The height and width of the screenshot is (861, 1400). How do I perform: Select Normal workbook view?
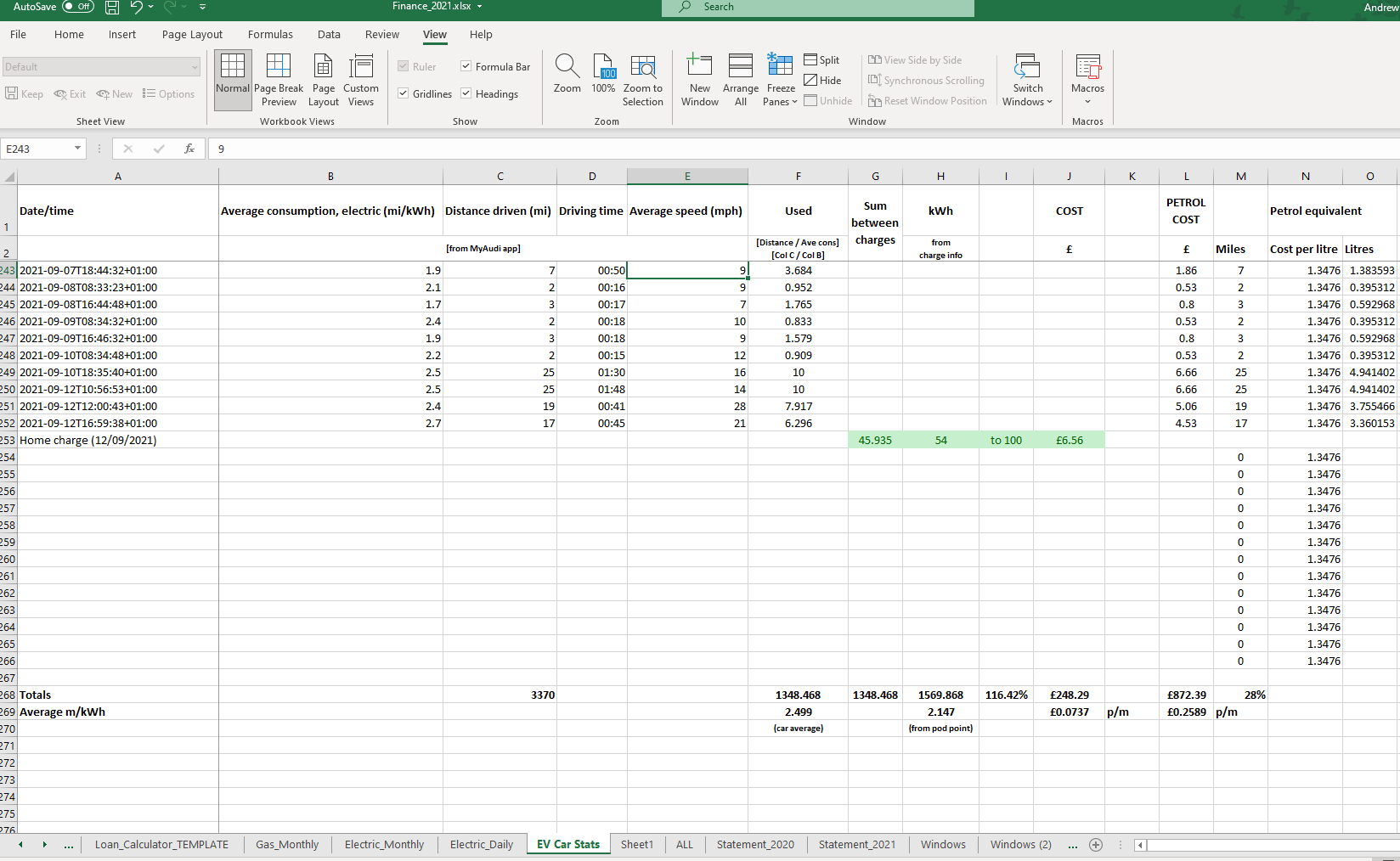(233, 80)
